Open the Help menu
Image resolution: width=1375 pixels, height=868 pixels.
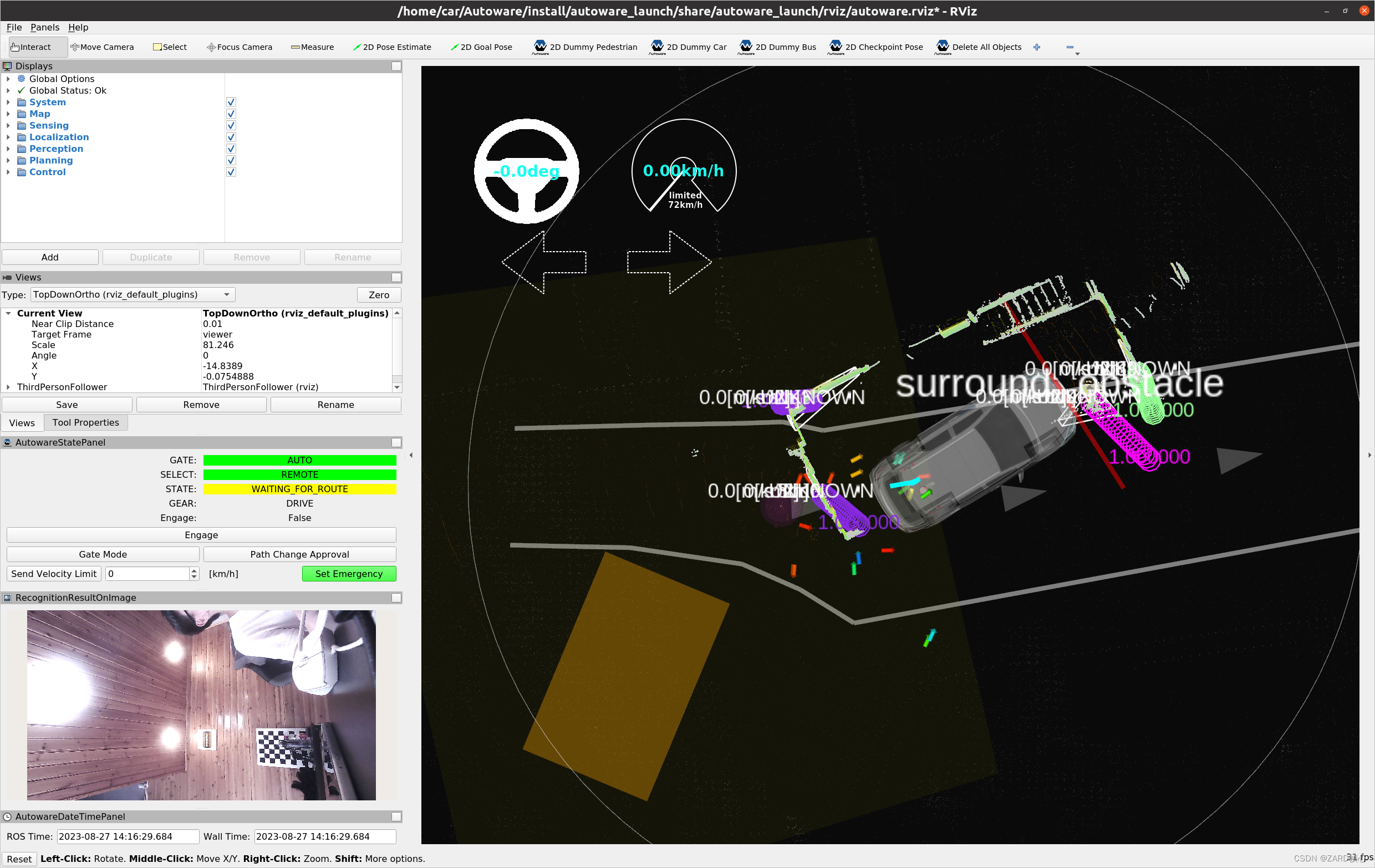(78, 27)
